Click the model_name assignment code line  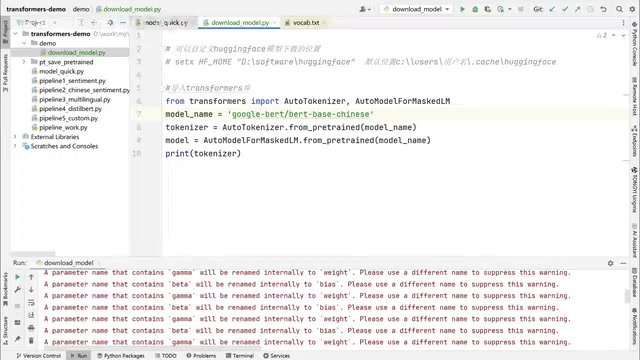(x=269, y=114)
